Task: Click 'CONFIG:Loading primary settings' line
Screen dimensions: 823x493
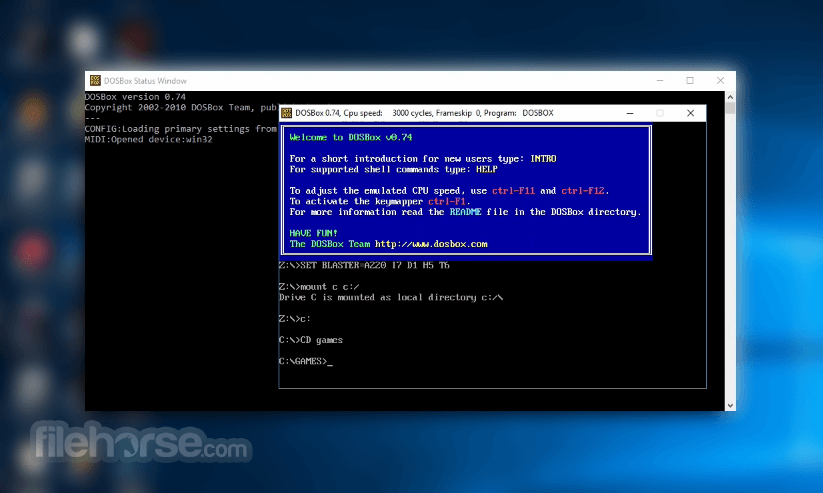Action: (181, 129)
